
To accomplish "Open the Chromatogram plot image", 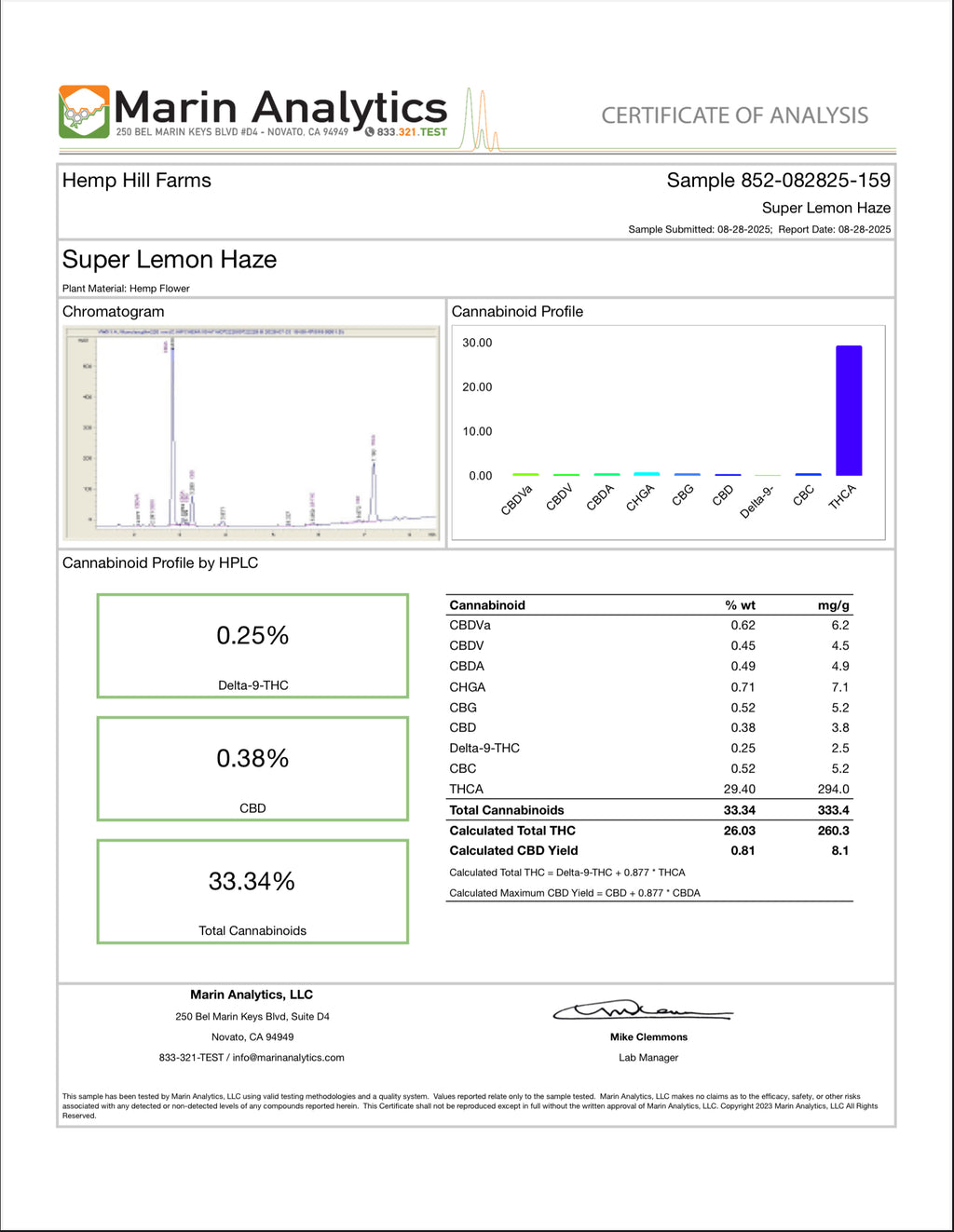I will pos(252,433).
